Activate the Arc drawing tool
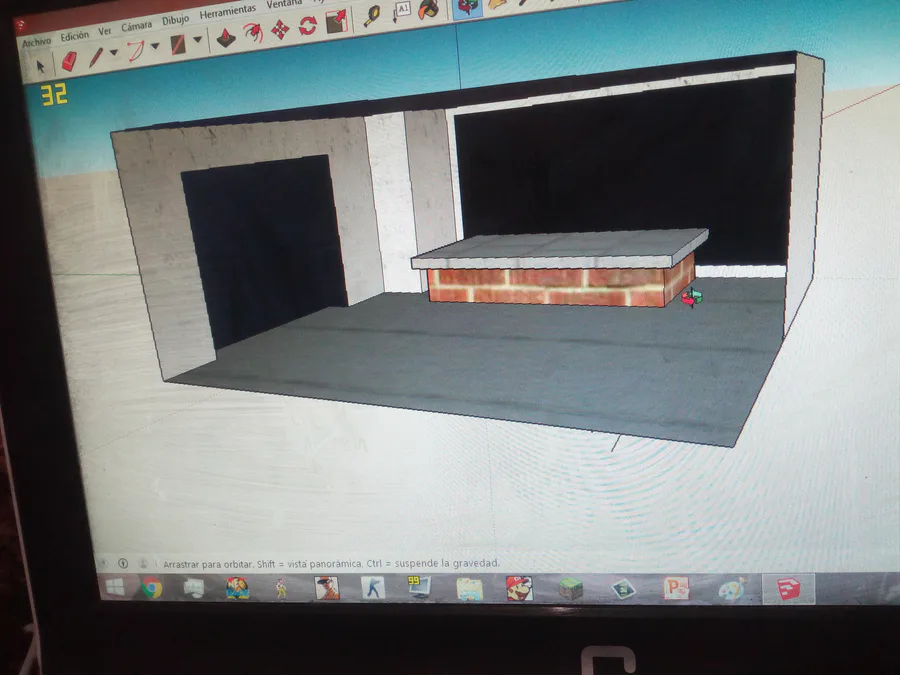Viewport: 900px width, 675px height. tap(135, 51)
